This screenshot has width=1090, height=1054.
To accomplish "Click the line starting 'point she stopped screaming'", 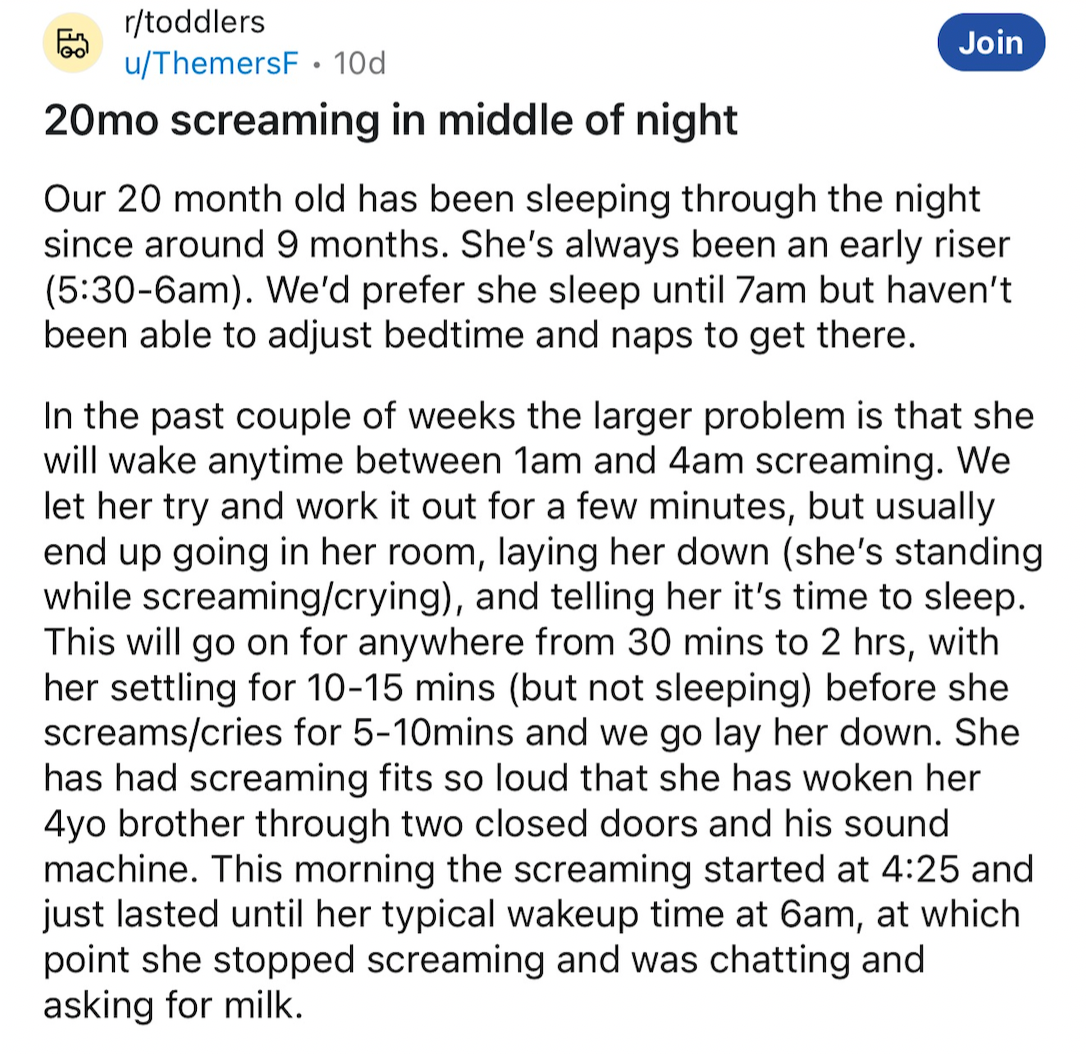I will pyautogui.click(x=484, y=960).
